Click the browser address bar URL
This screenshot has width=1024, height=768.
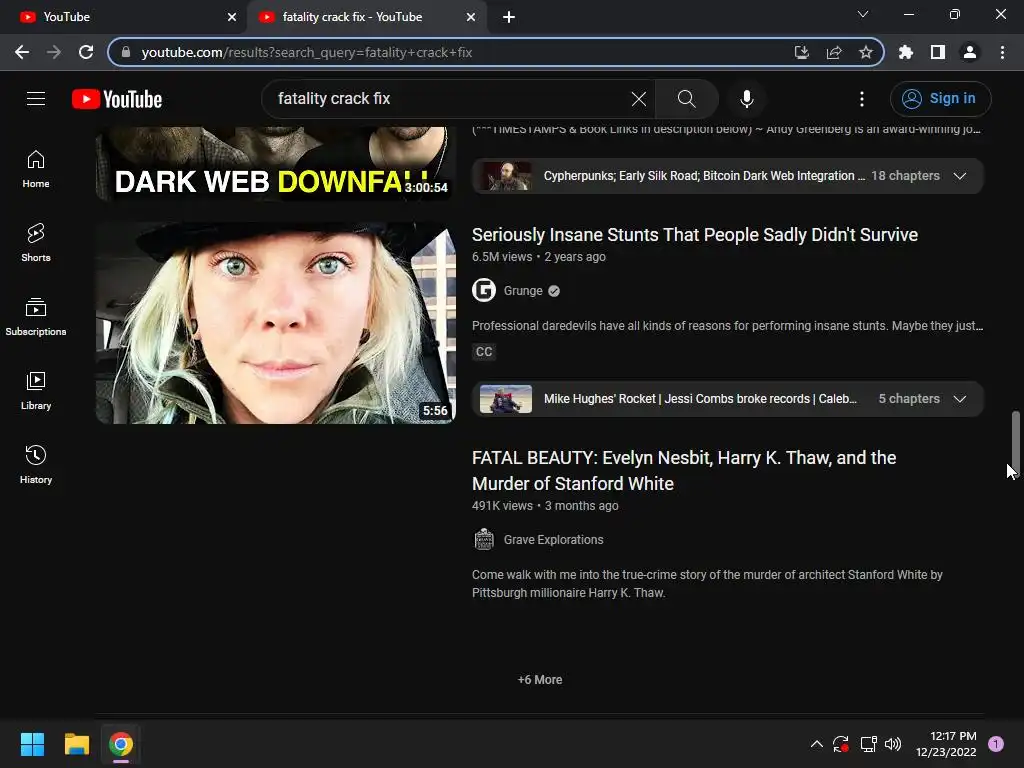(307, 52)
